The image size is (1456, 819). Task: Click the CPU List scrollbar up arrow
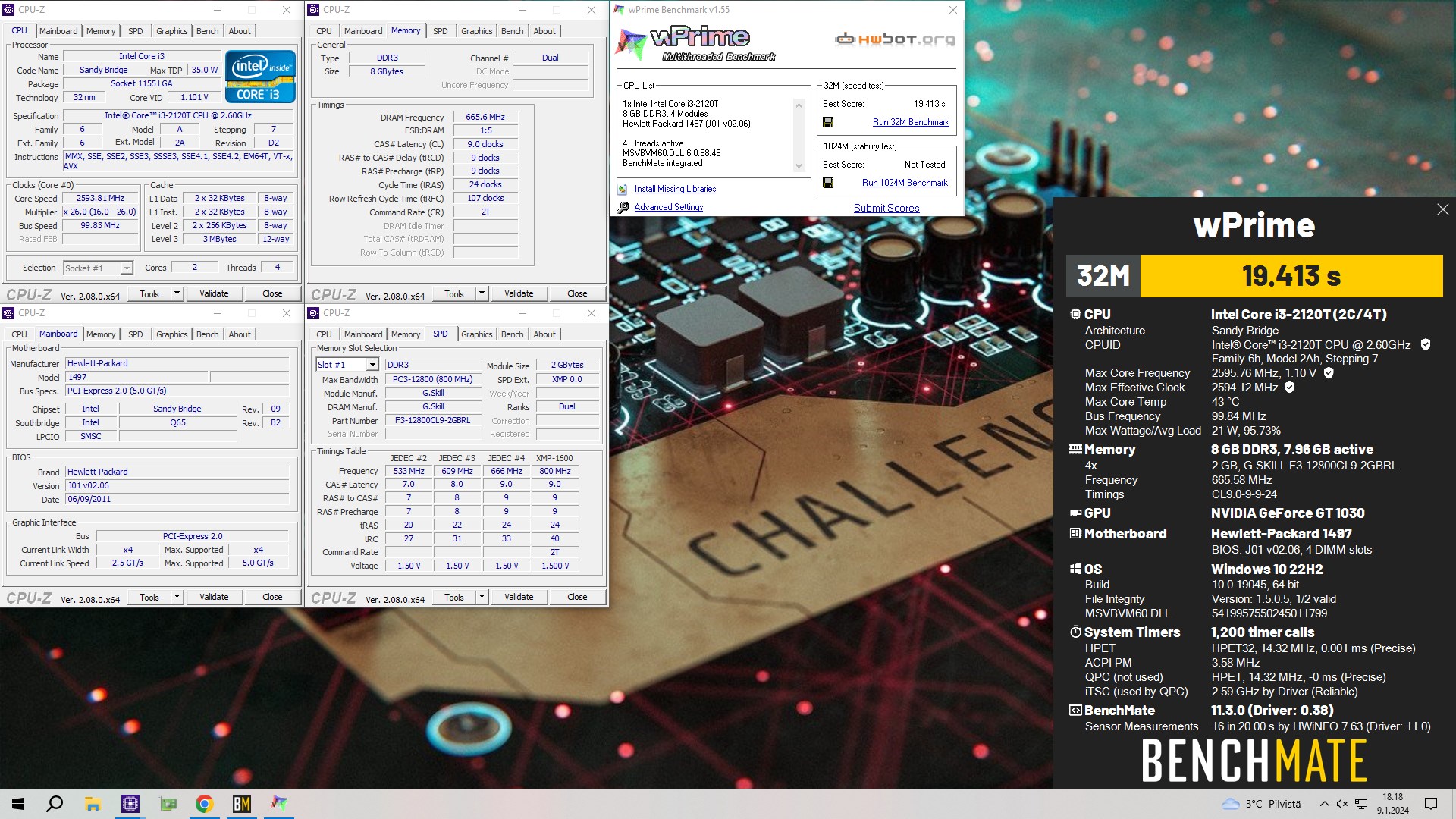click(799, 105)
